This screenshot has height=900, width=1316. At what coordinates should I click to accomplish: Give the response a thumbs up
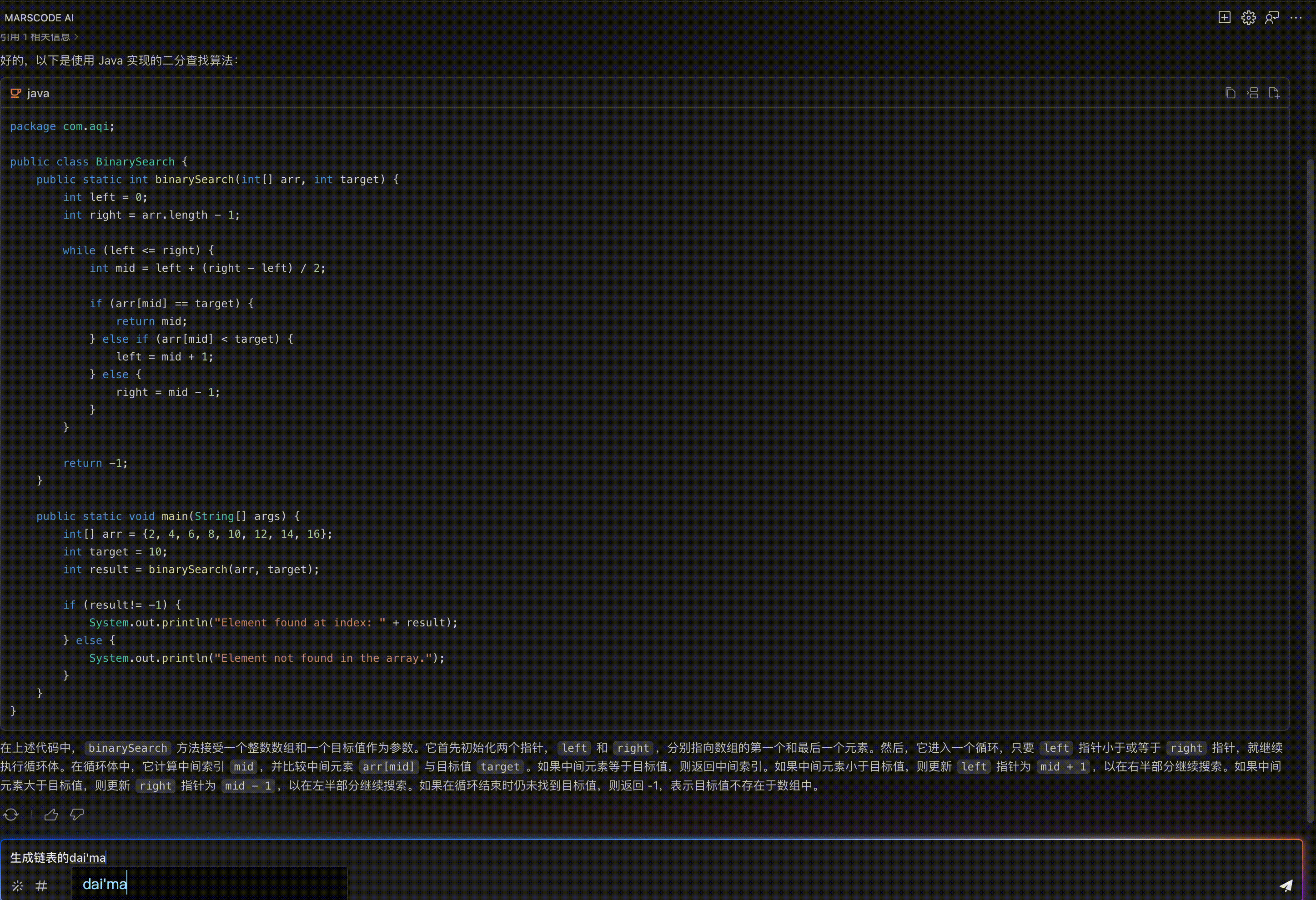click(x=51, y=815)
